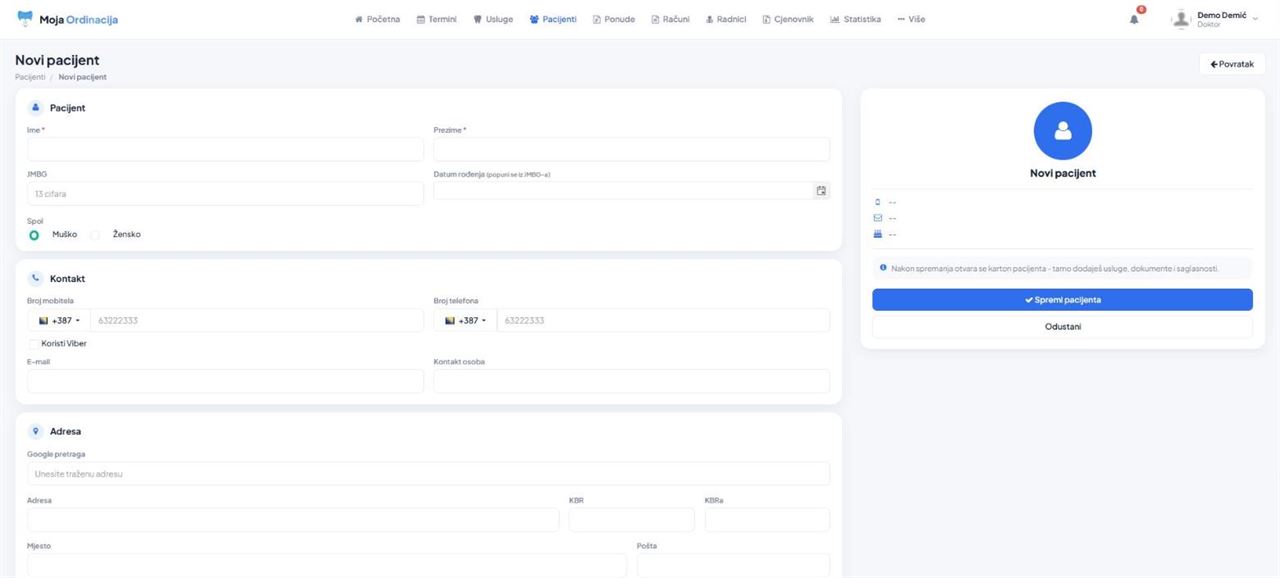
Task: Select the Žensko radio option
Action: [x=95, y=235]
